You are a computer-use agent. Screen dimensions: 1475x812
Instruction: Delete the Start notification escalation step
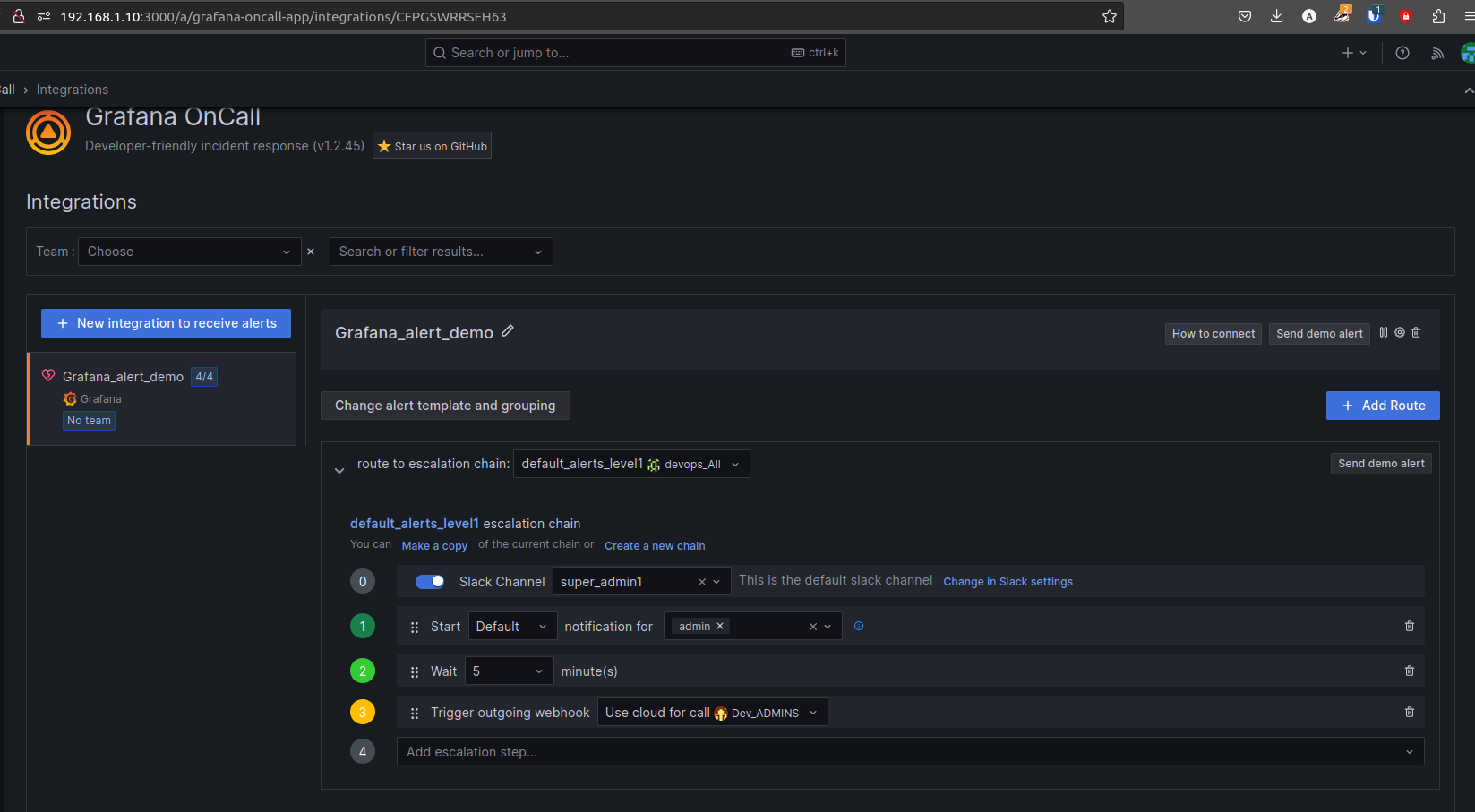pos(1410,626)
